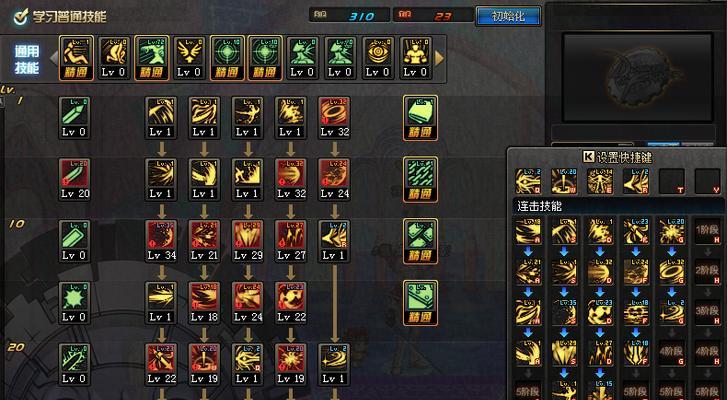Screen dimensions: 727x400
Task: Click the golden winged general skill icon
Action: 189,58
